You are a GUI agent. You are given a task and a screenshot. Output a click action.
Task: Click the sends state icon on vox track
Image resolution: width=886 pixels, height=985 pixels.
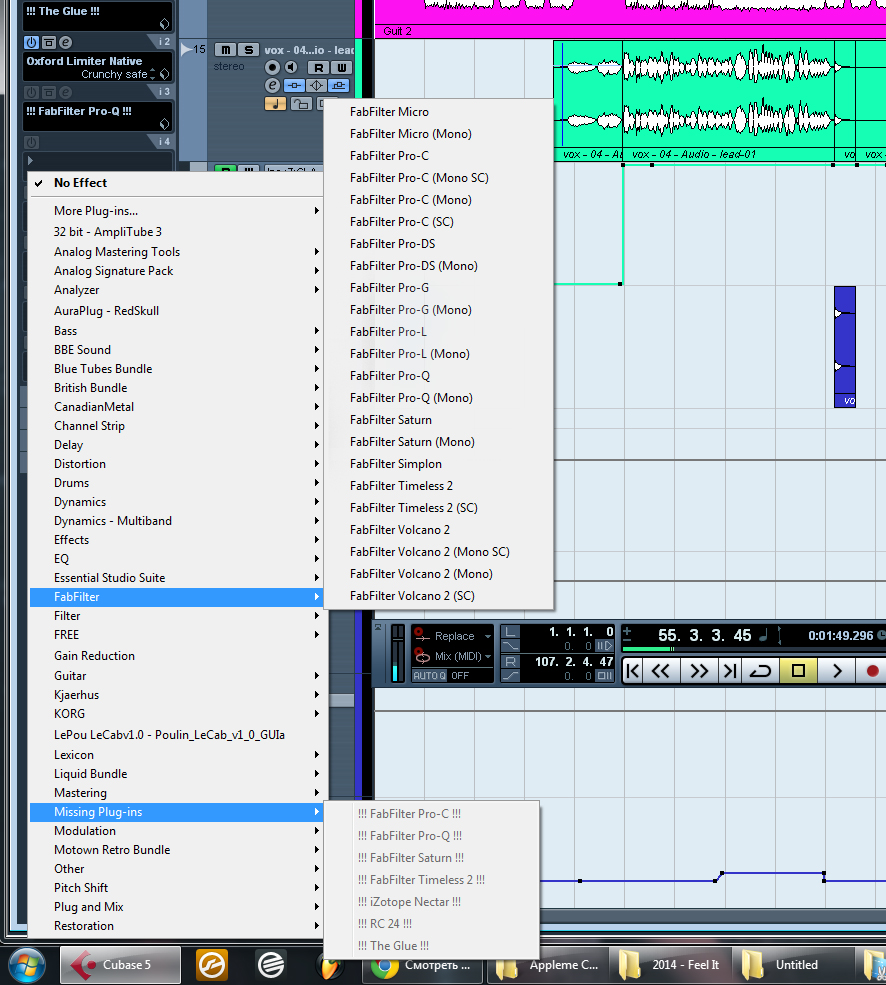[x=339, y=85]
